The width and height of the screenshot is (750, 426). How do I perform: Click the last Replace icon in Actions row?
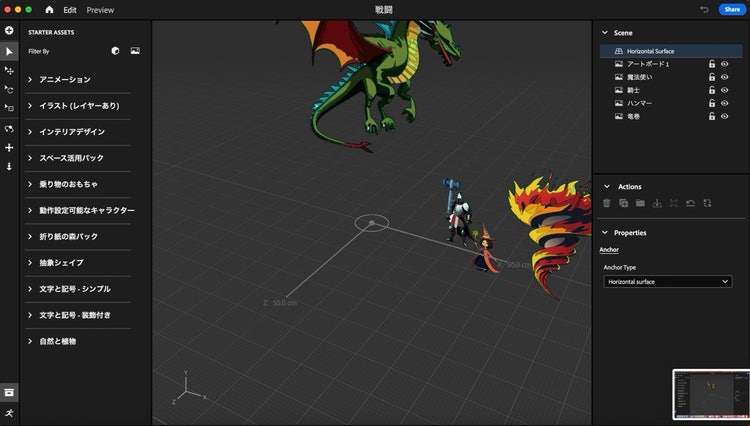coord(707,203)
